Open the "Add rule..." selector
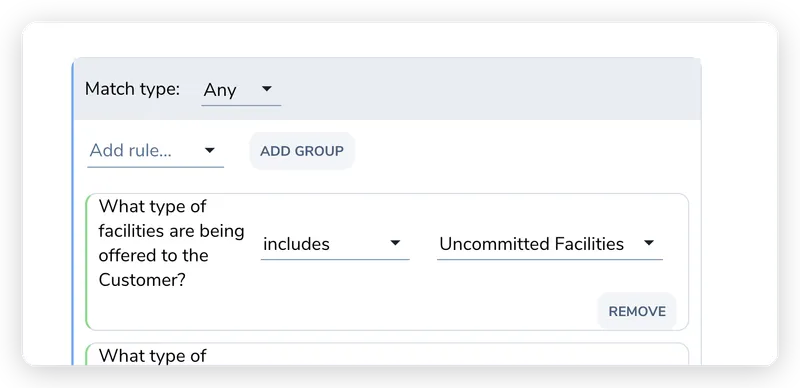This screenshot has height=388, width=800. click(x=155, y=152)
